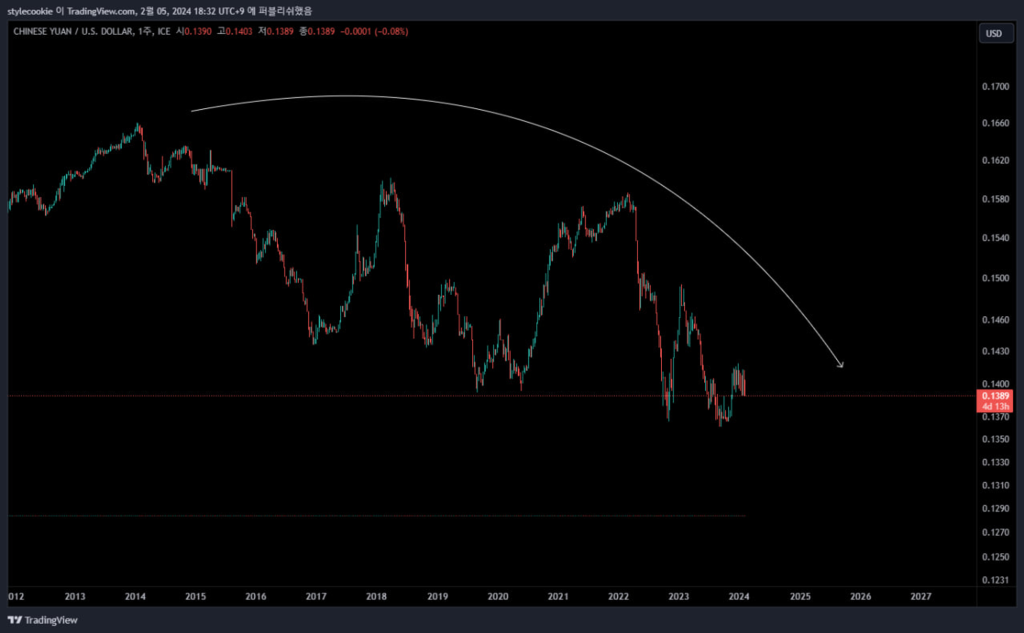Click the 2014 year label on time axis
Image resolution: width=1024 pixels, height=633 pixels.
coord(135,596)
